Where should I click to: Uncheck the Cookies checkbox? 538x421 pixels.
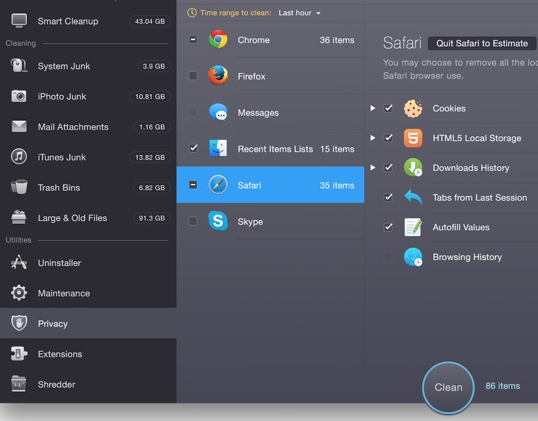[388, 108]
